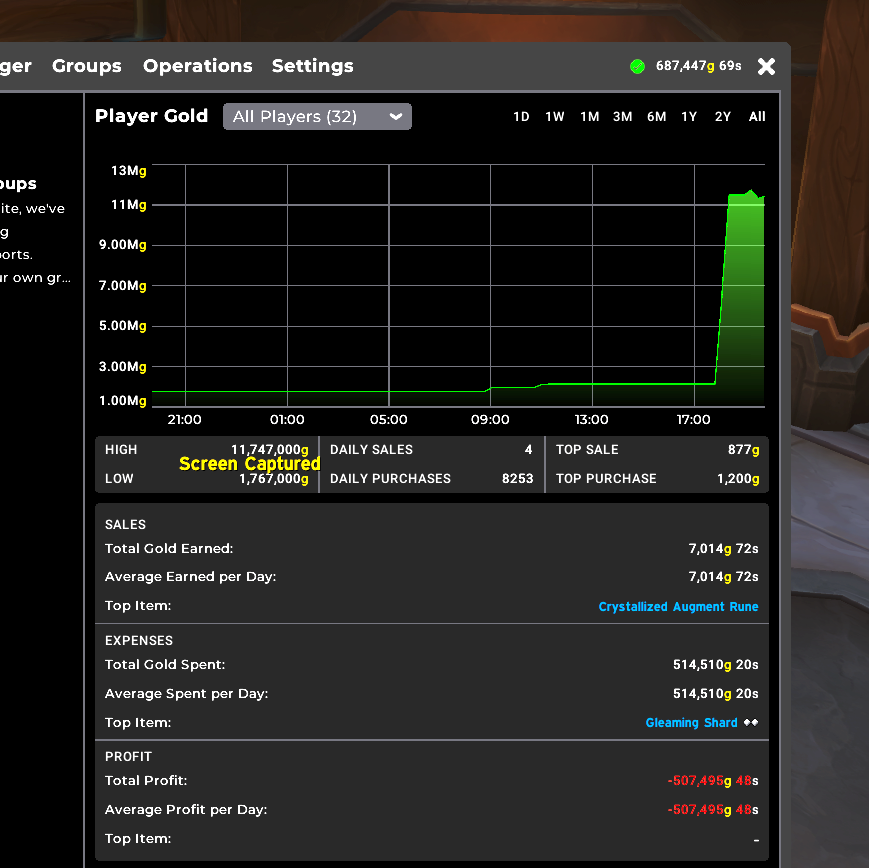Click the 21:00 x-axis label

[x=185, y=420]
